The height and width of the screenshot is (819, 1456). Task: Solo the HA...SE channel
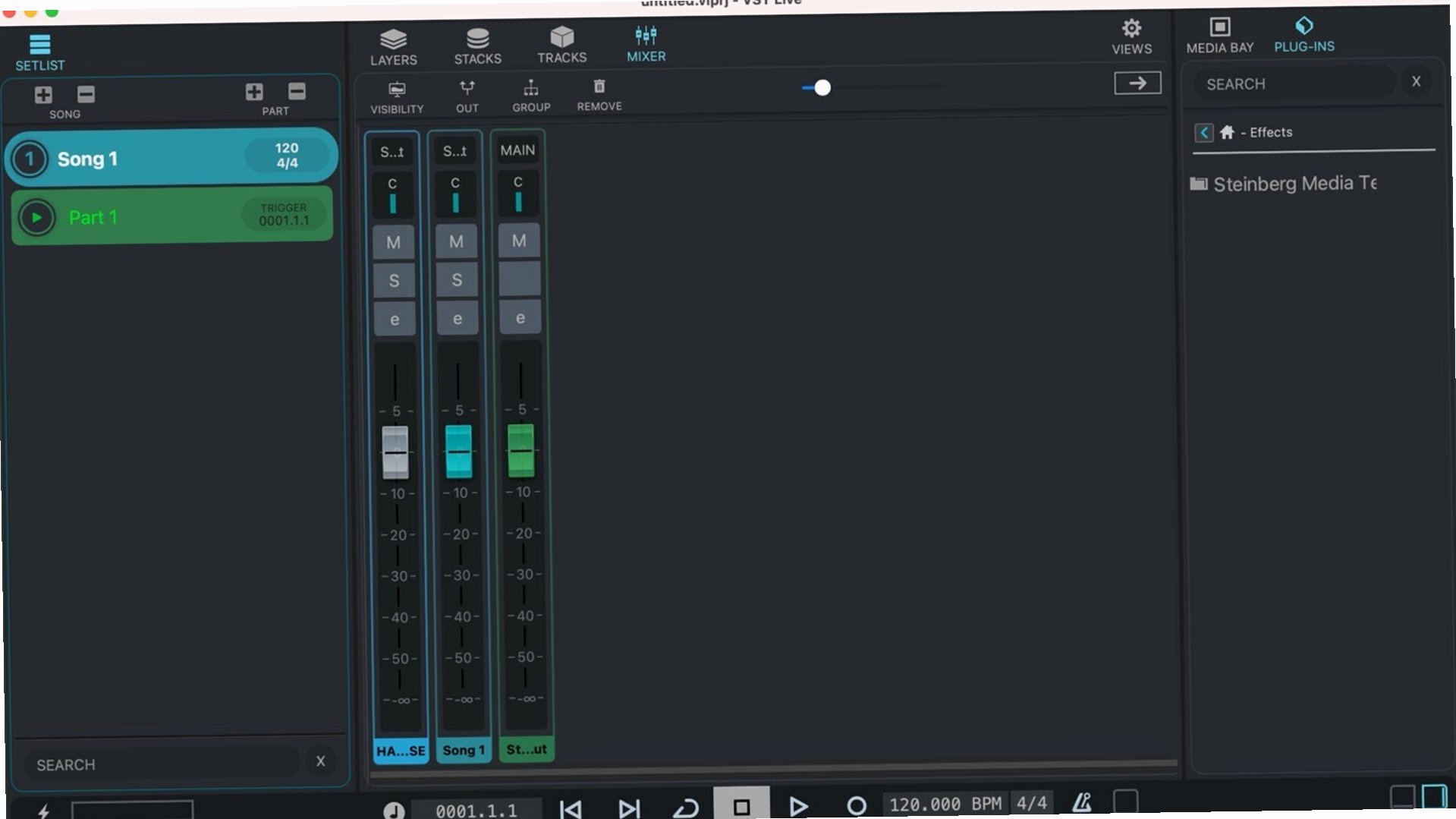394,281
